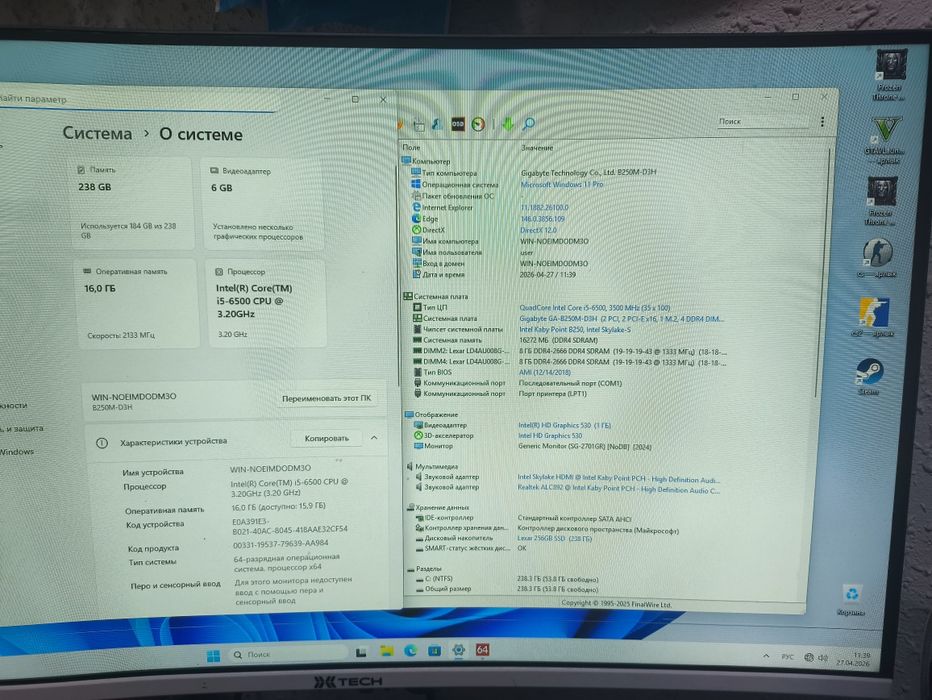Select the Компьютер group in AIDA64
The width and height of the screenshot is (932, 700).
426,161
